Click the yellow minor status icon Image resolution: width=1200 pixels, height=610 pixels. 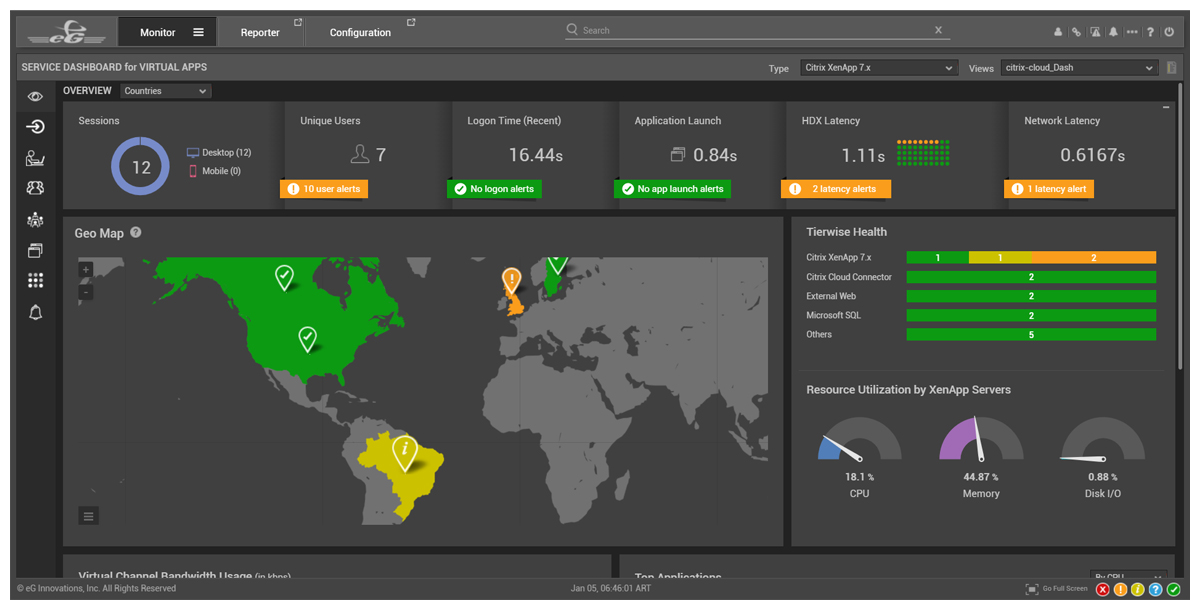(x=1138, y=589)
